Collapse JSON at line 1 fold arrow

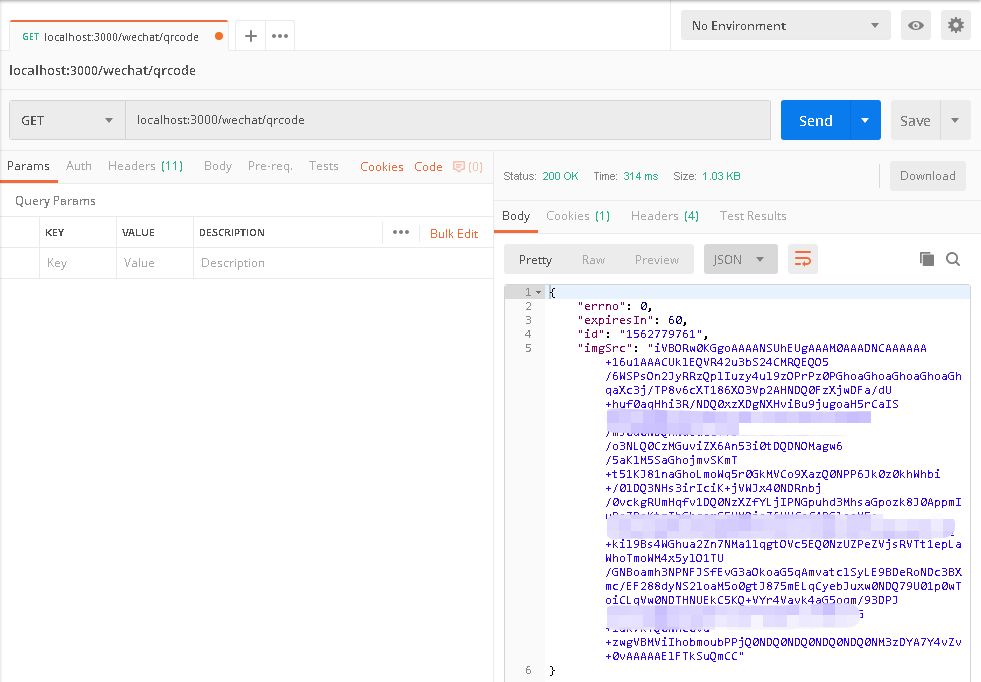pos(538,292)
